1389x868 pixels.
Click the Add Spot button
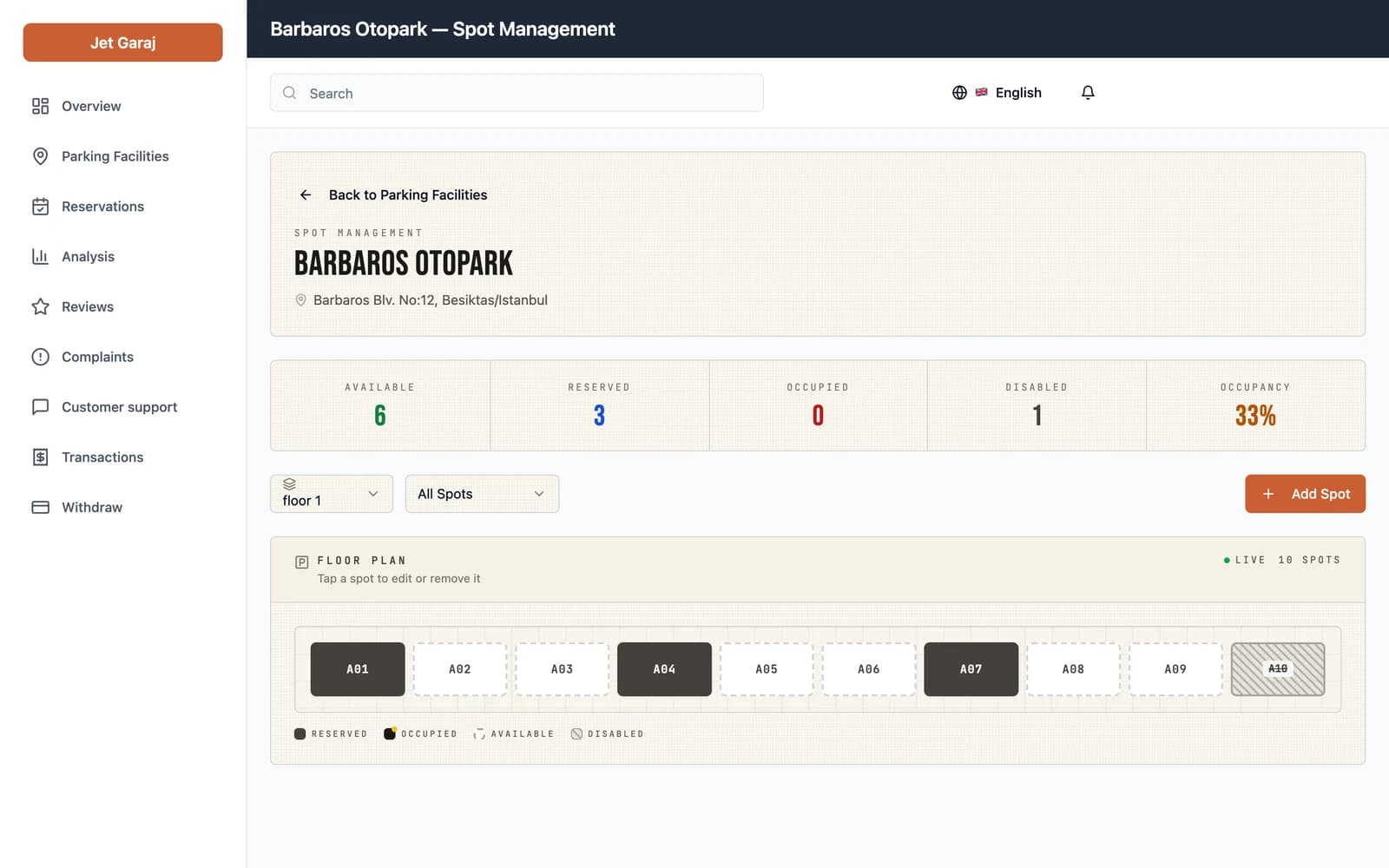(x=1305, y=494)
